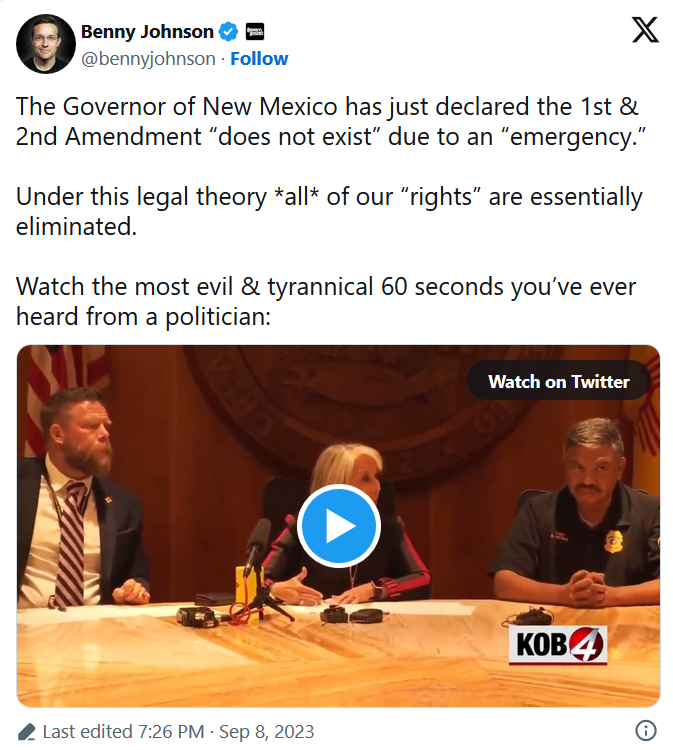Click the KOB 4 logo watermark
673x750 pixels.
tap(558, 645)
